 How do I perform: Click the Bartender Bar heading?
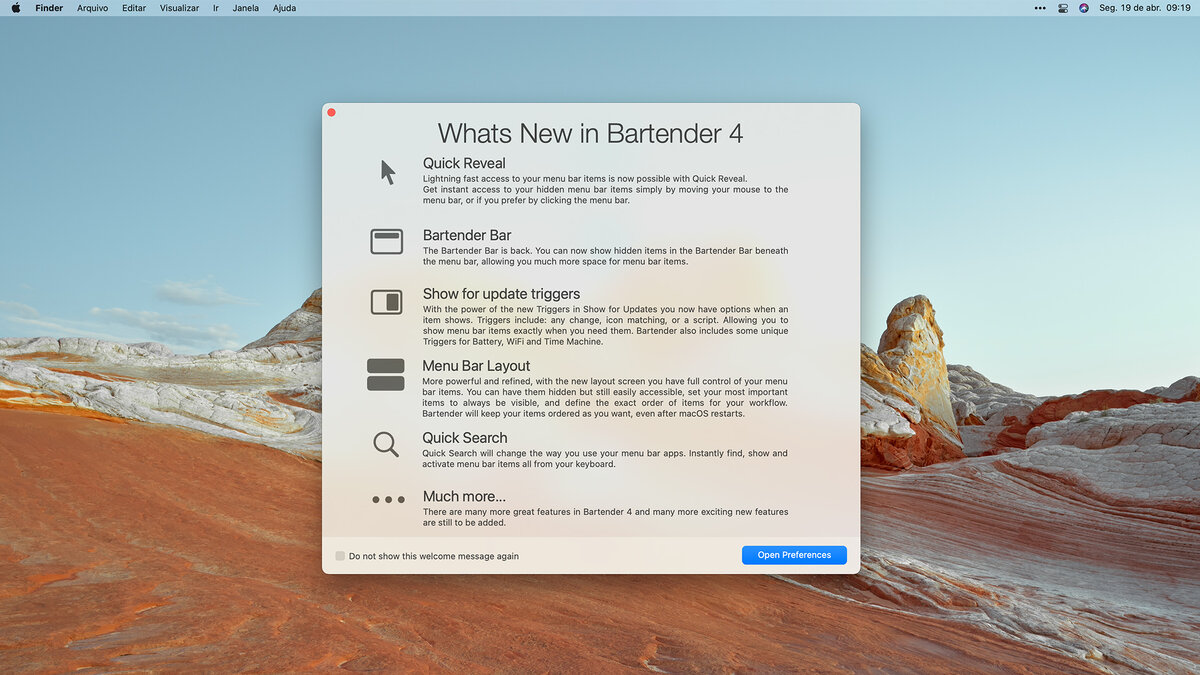point(467,236)
